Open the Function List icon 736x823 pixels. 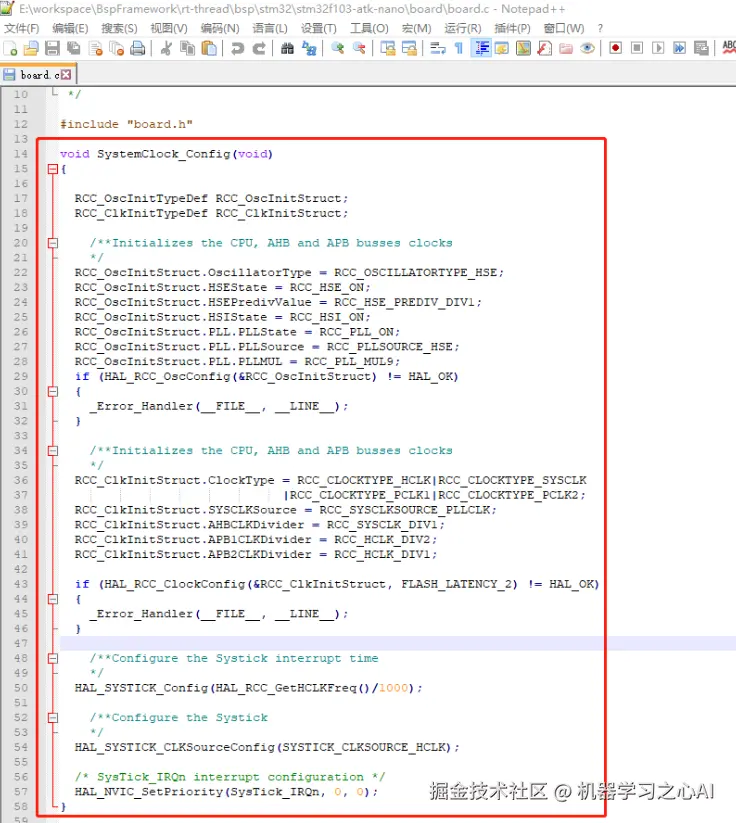(x=545, y=48)
